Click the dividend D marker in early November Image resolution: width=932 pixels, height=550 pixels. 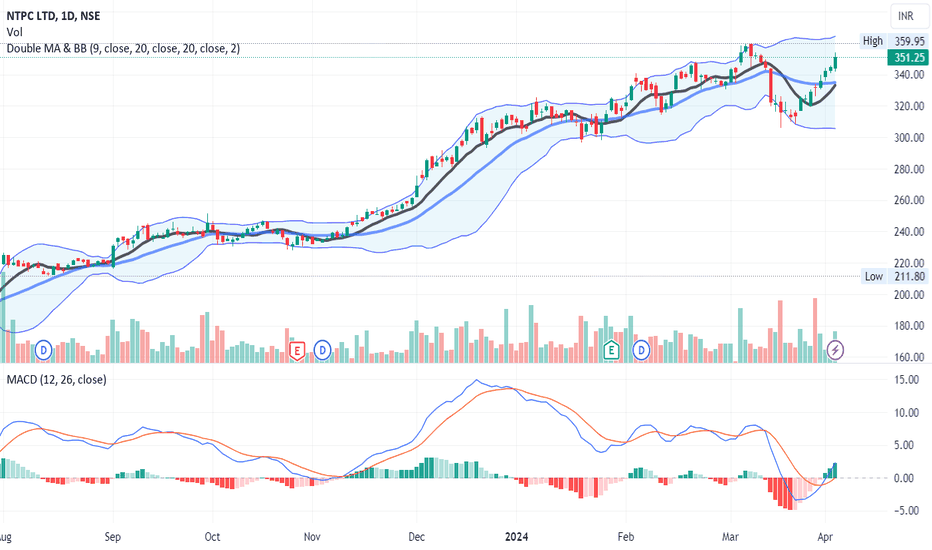point(322,350)
